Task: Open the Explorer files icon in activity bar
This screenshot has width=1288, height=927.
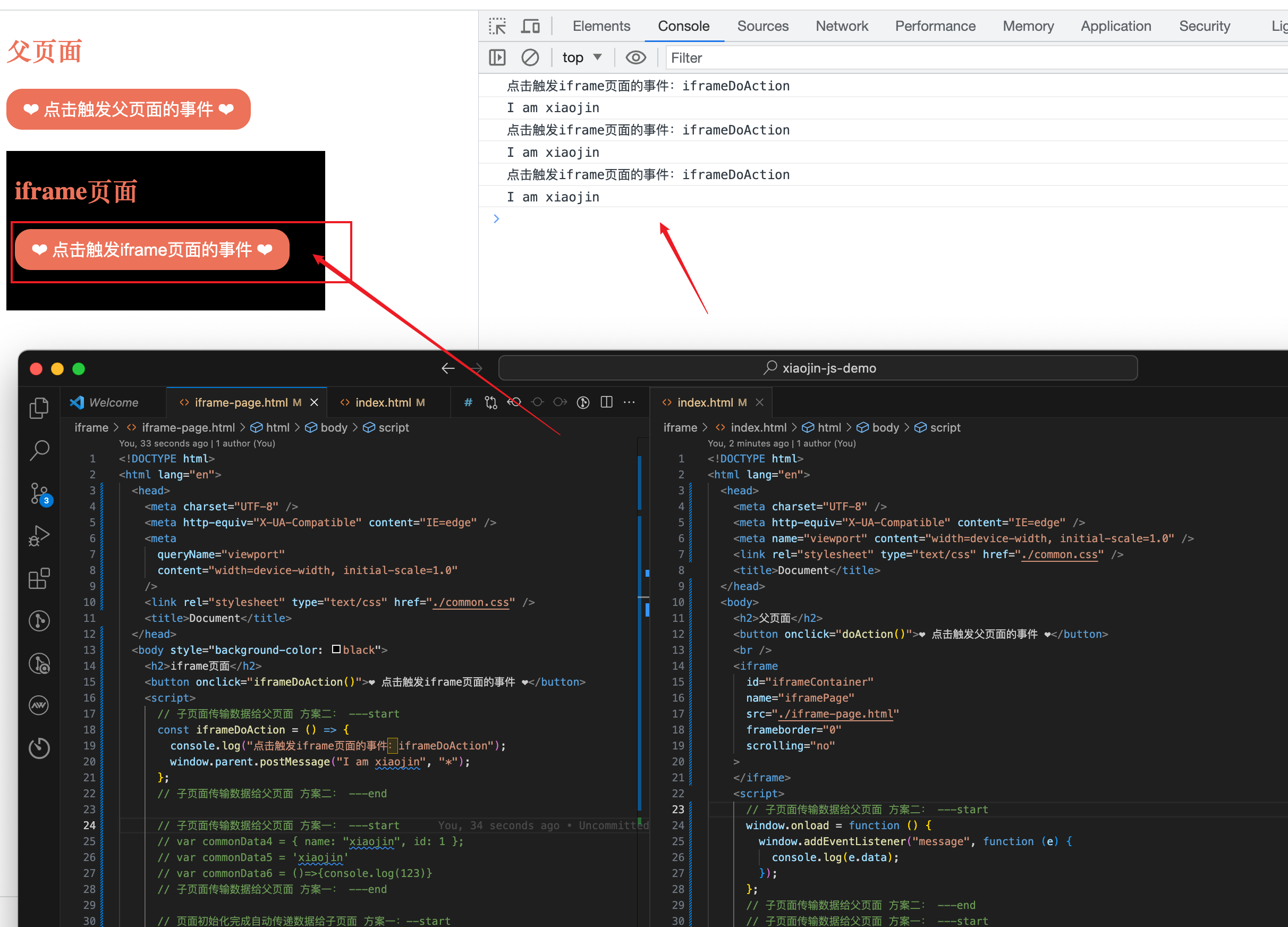Action: coord(39,407)
